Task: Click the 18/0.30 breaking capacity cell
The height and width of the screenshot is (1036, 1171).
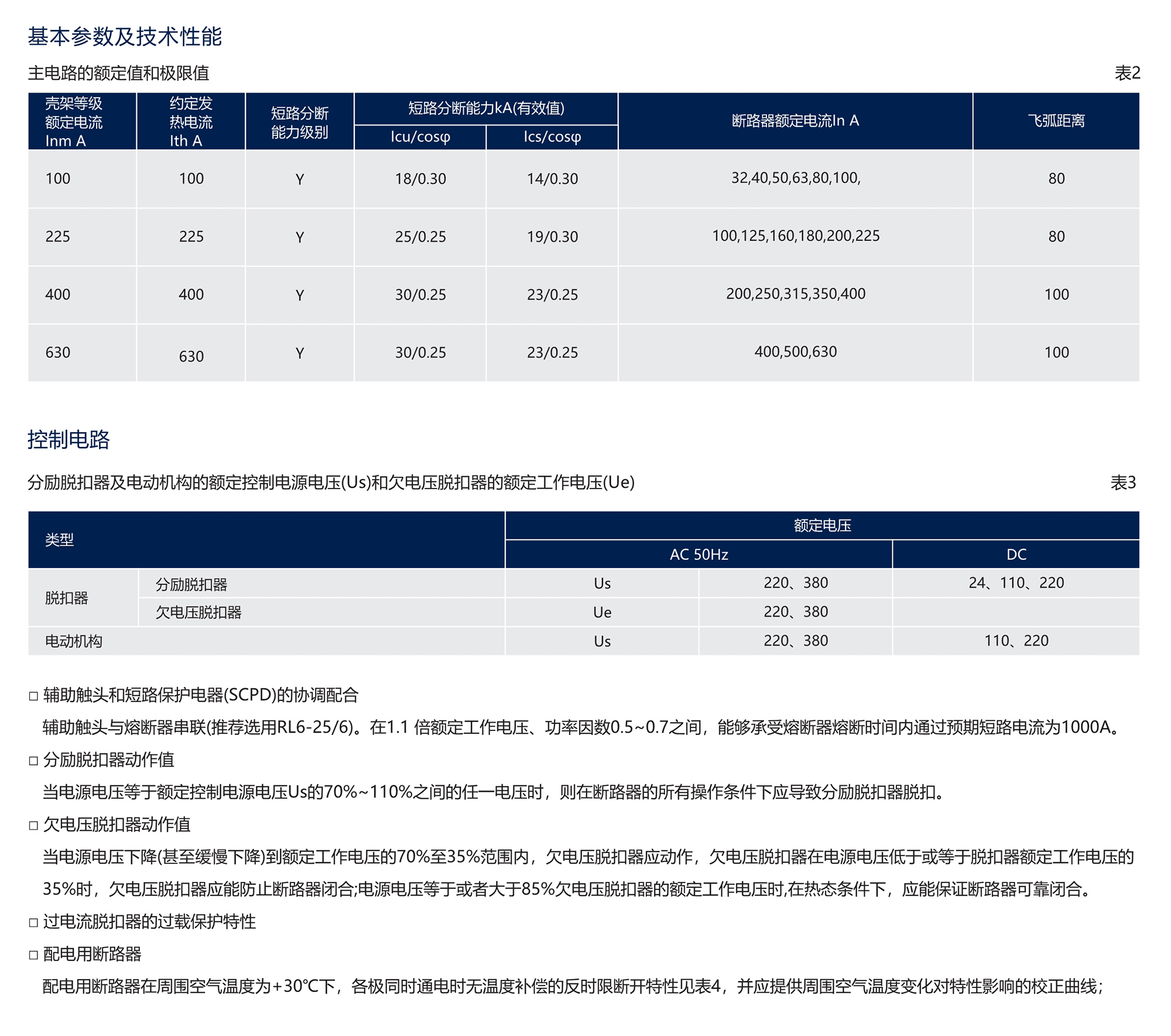Action: coord(420,179)
